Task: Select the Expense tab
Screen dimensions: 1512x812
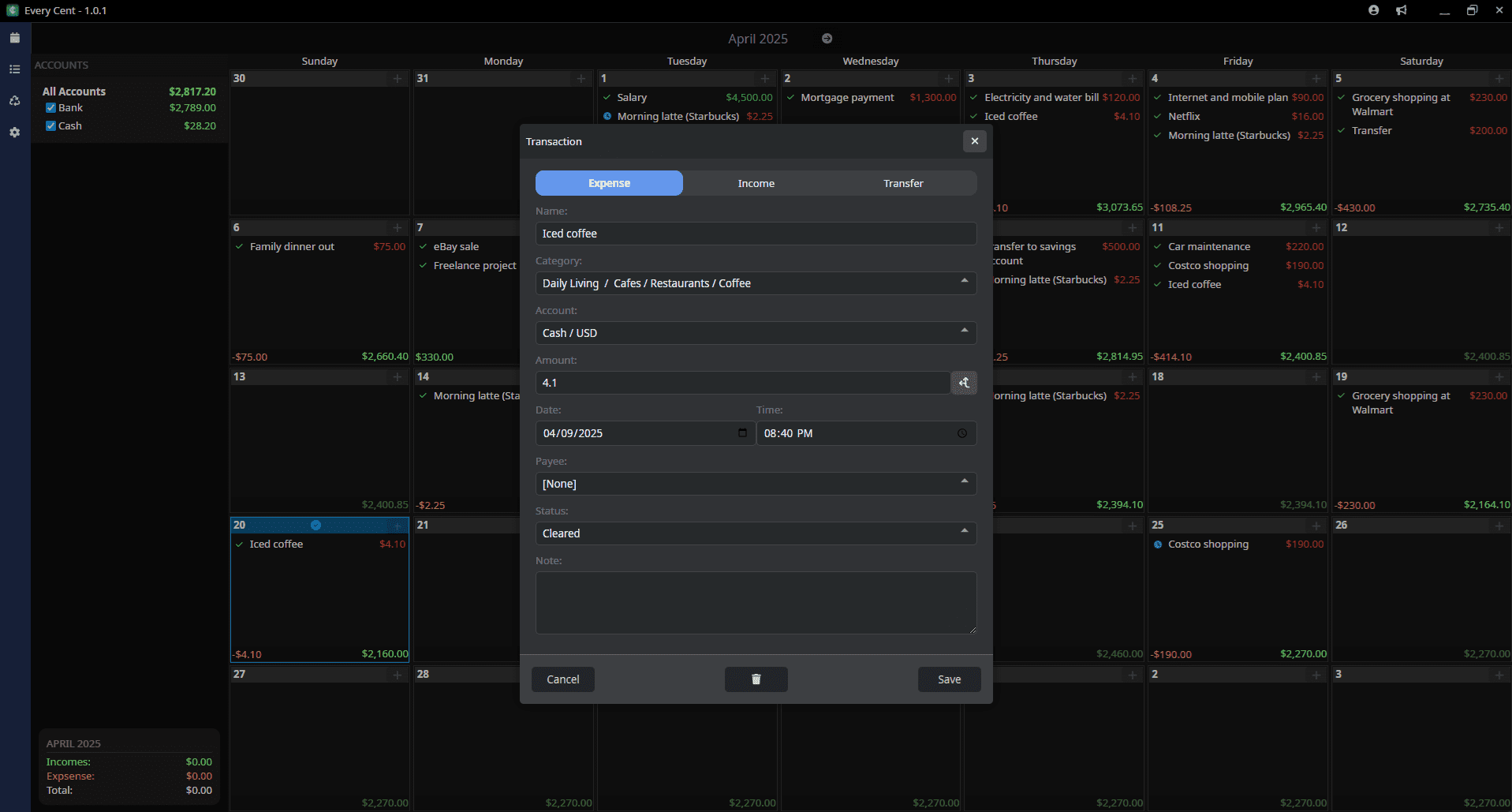Action: click(x=609, y=183)
